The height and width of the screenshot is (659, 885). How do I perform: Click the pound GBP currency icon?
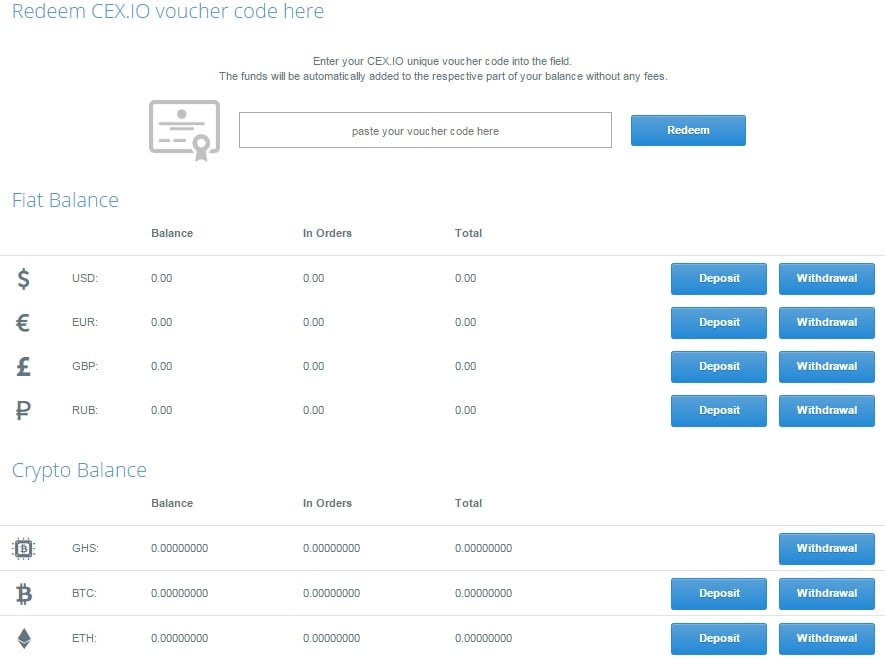coord(23,367)
